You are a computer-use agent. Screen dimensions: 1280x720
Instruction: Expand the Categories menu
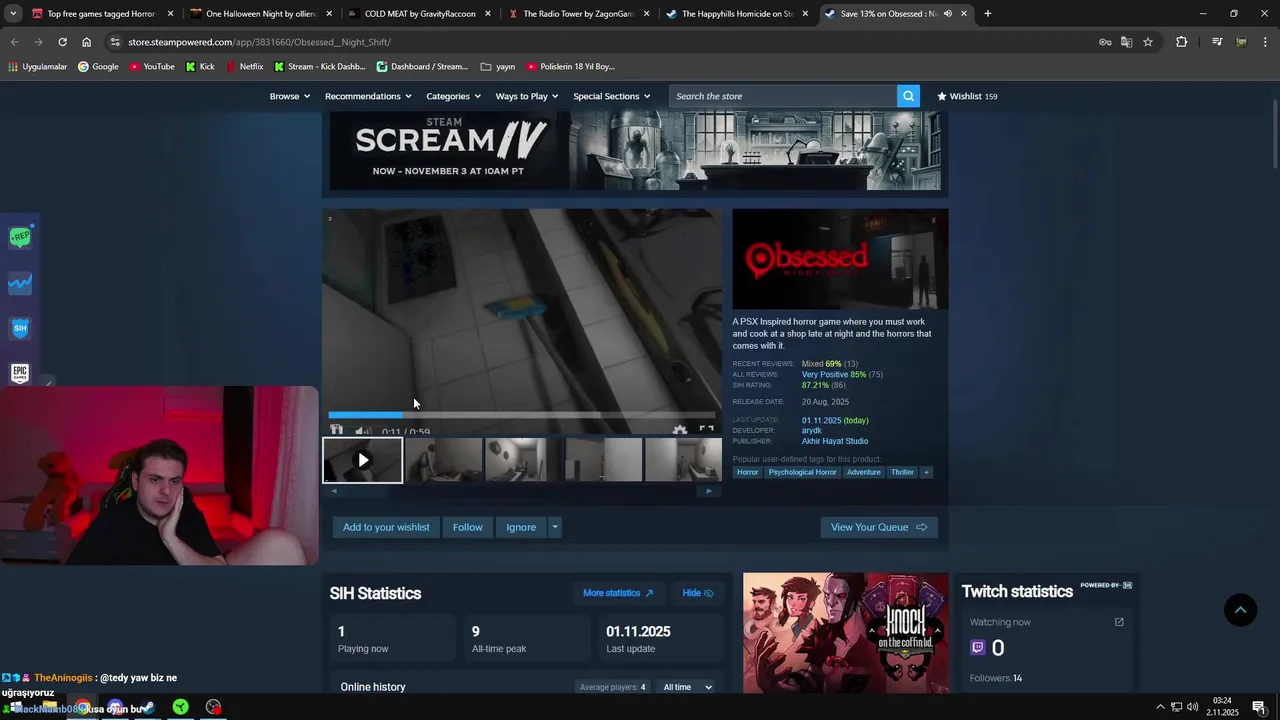coord(453,96)
